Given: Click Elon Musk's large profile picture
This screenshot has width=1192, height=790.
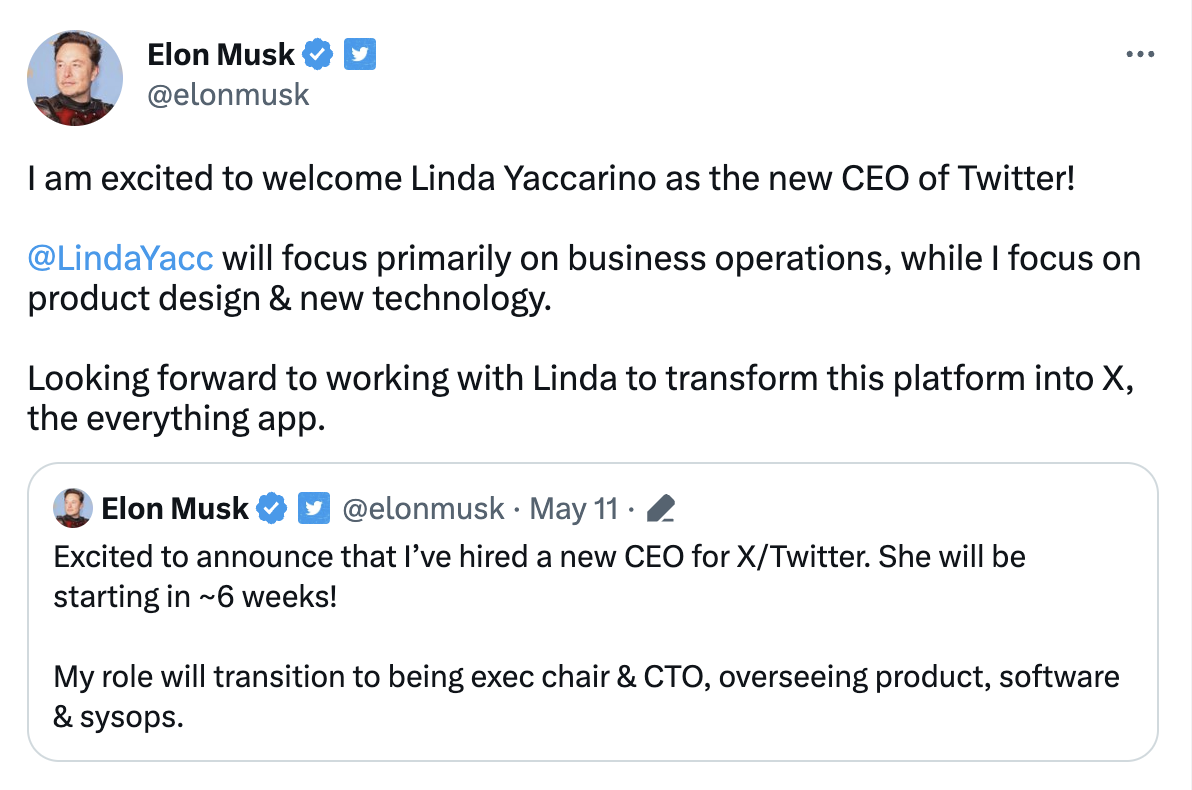Looking at the screenshot, I should point(75,77).
